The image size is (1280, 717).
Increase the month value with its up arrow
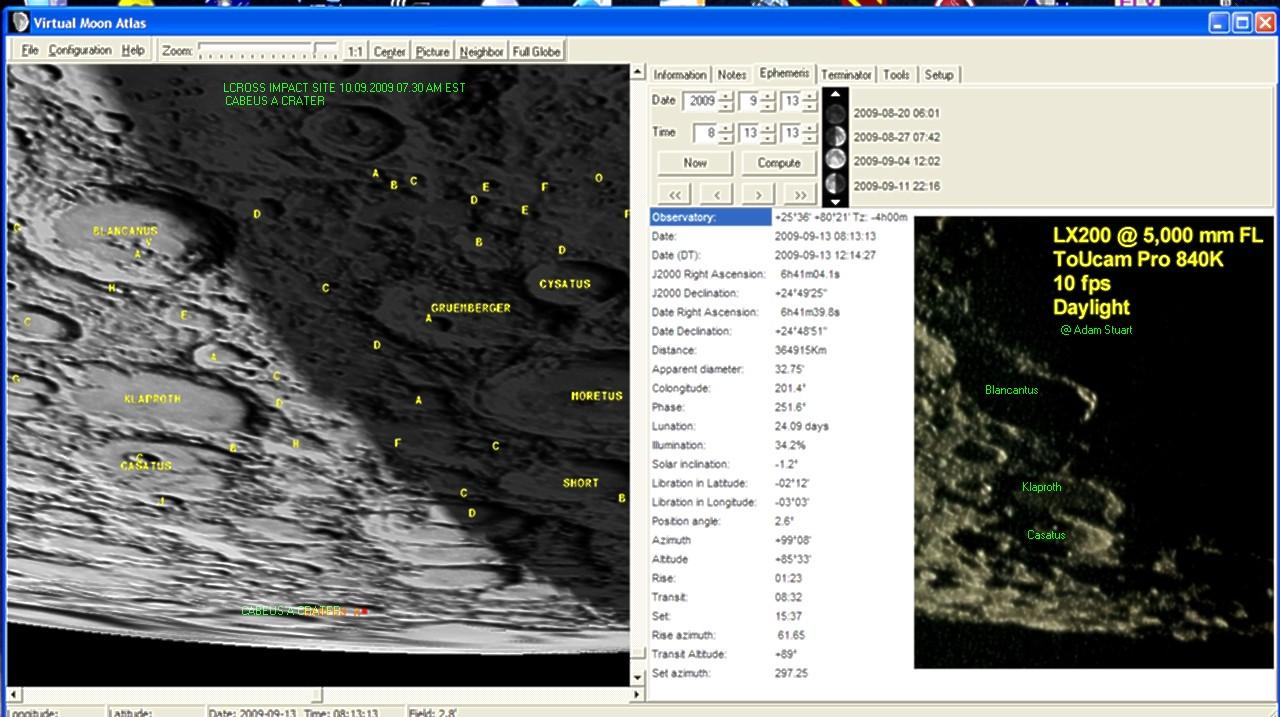tap(768, 96)
